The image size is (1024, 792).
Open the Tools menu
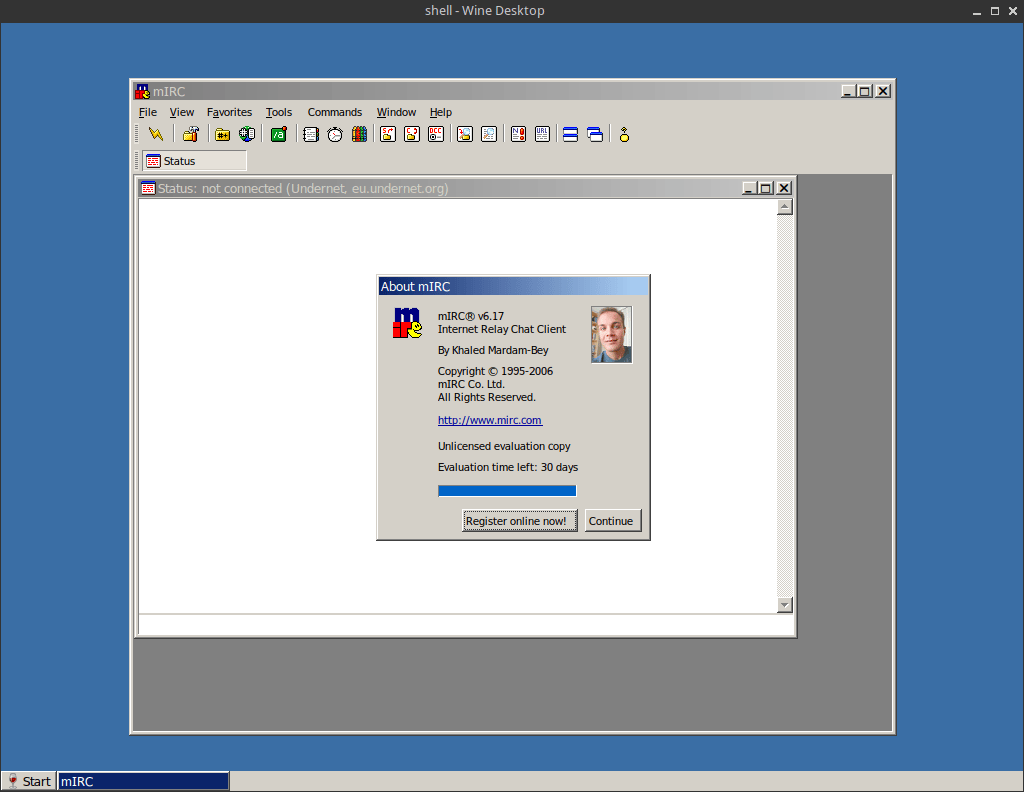tap(279, 112)
